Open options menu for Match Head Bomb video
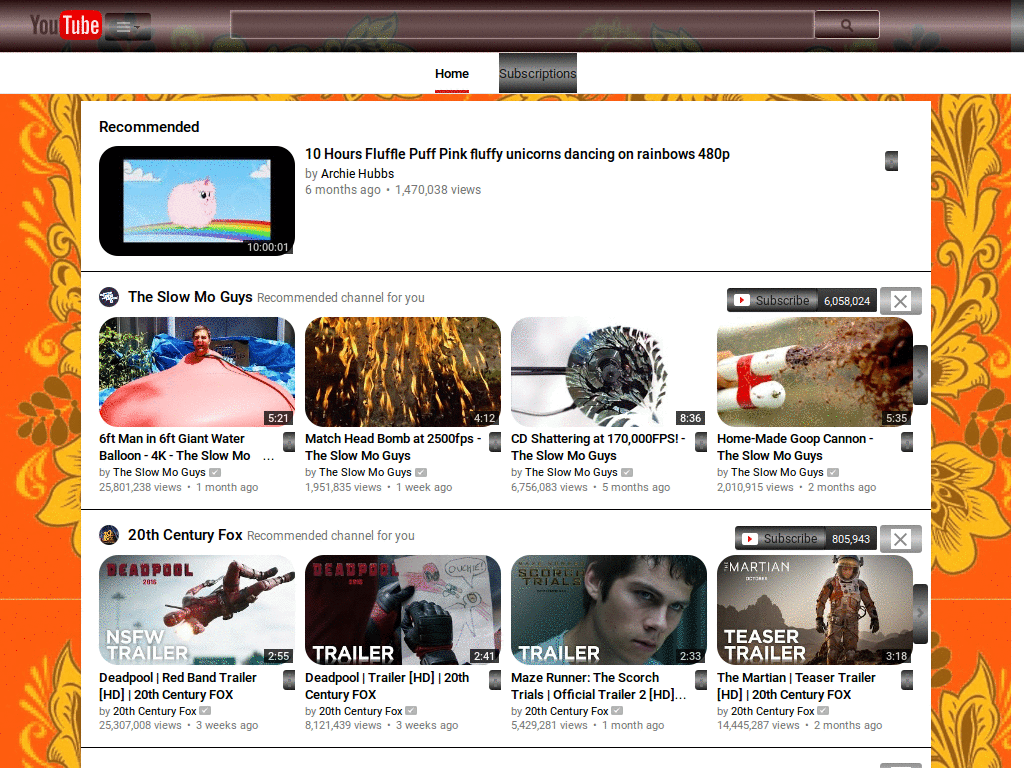Image resolution: width=1024 pixels, height=768 pixels. pos(495,442)
